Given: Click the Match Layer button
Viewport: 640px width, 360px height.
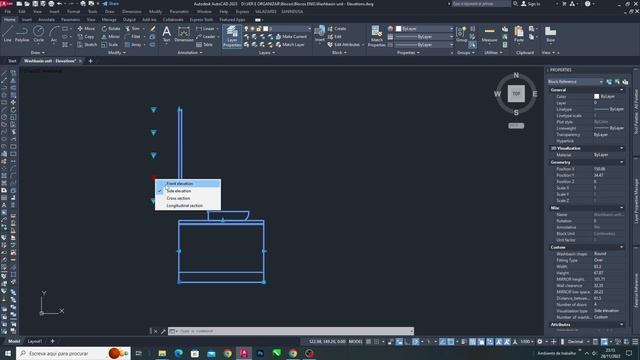Looking at the screenshot, I should [290, 44].
